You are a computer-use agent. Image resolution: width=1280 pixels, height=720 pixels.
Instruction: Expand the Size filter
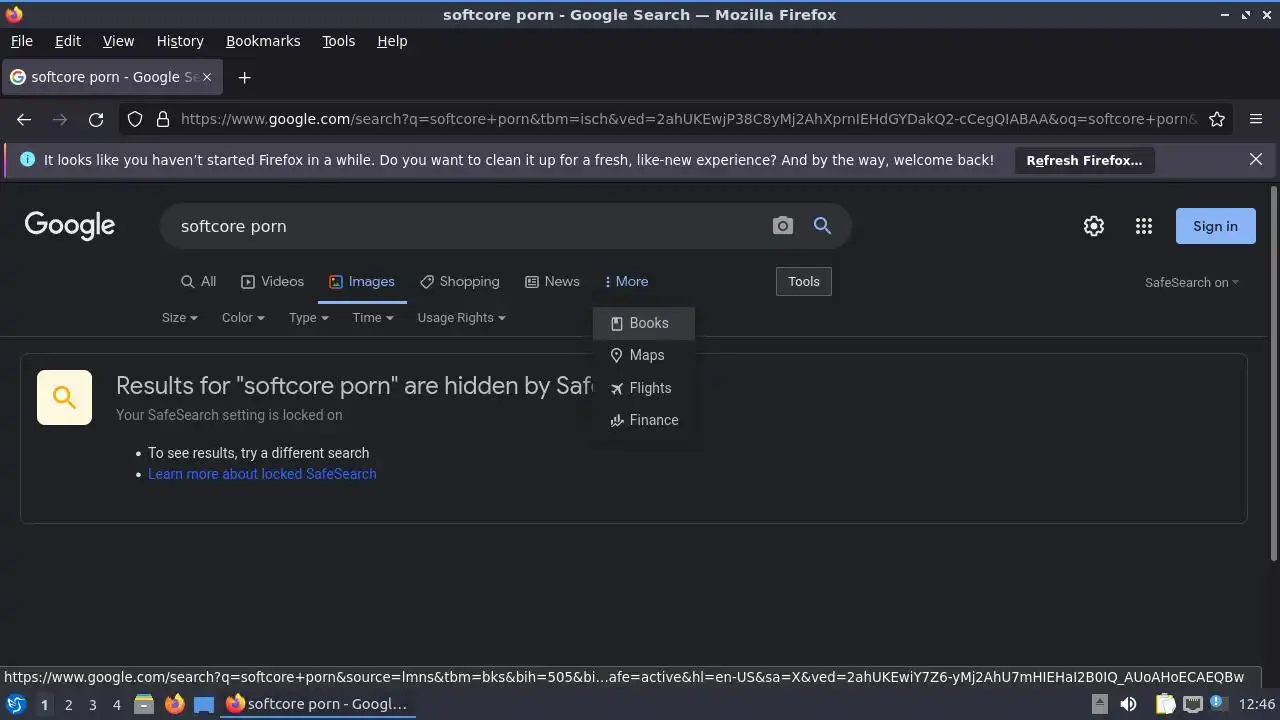click(180, 317)
